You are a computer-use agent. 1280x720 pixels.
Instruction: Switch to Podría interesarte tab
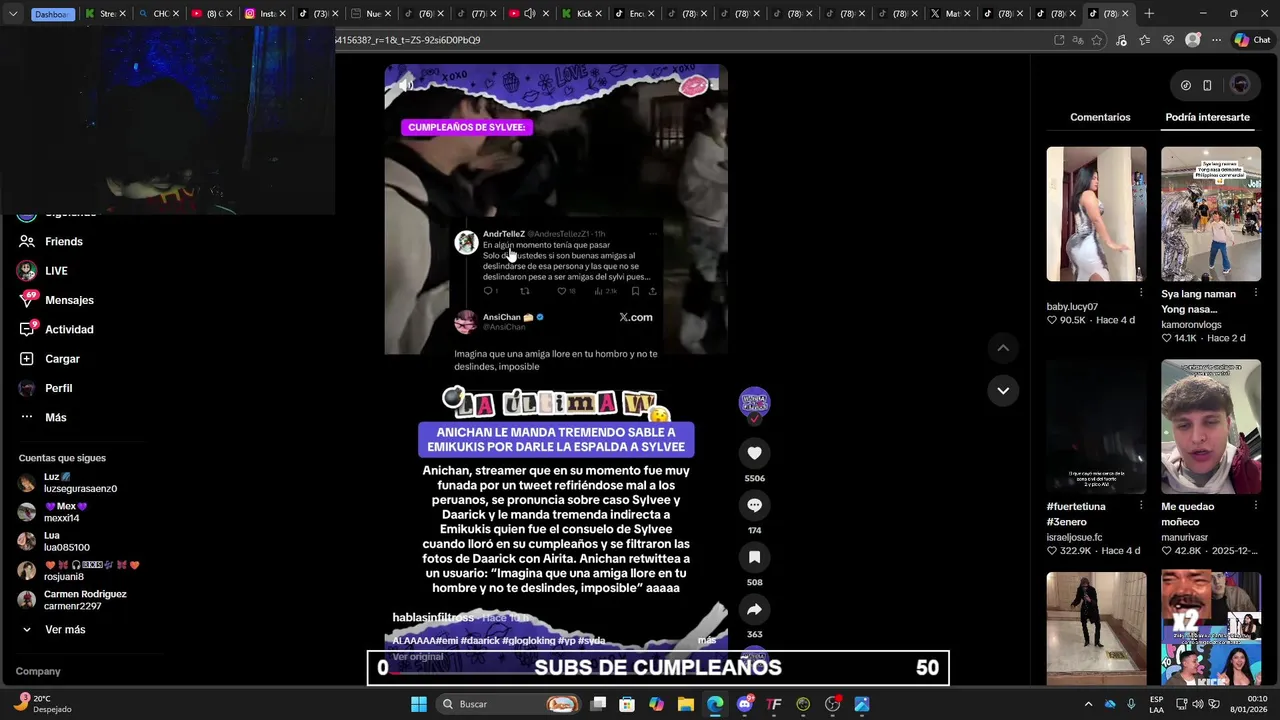click(x=1207, y=117)
